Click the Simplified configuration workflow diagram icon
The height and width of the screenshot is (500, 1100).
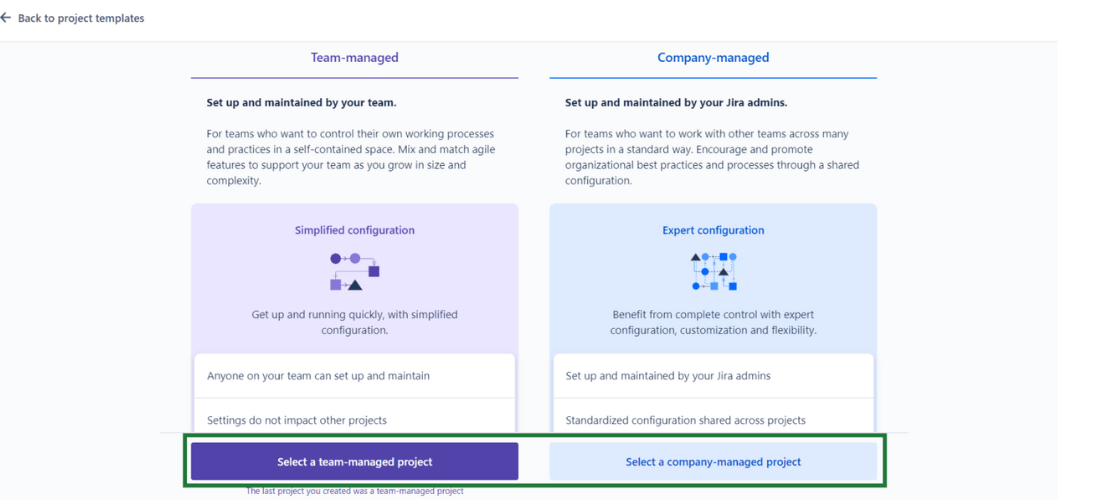tap(354, 271)
